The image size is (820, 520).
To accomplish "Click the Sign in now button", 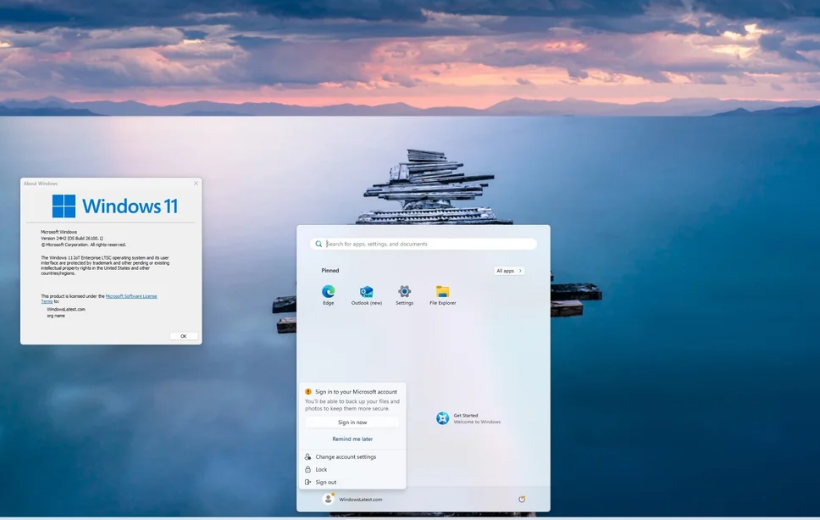I will point(352,422).
